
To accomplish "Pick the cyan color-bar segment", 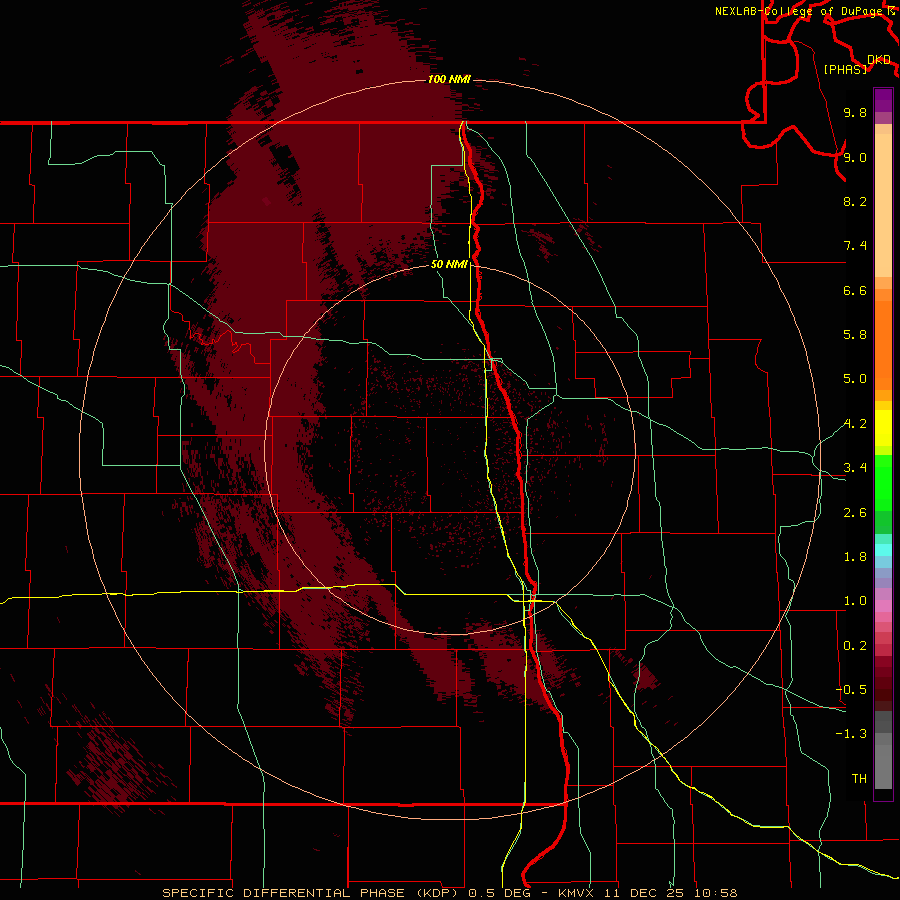I will [883, 550].
